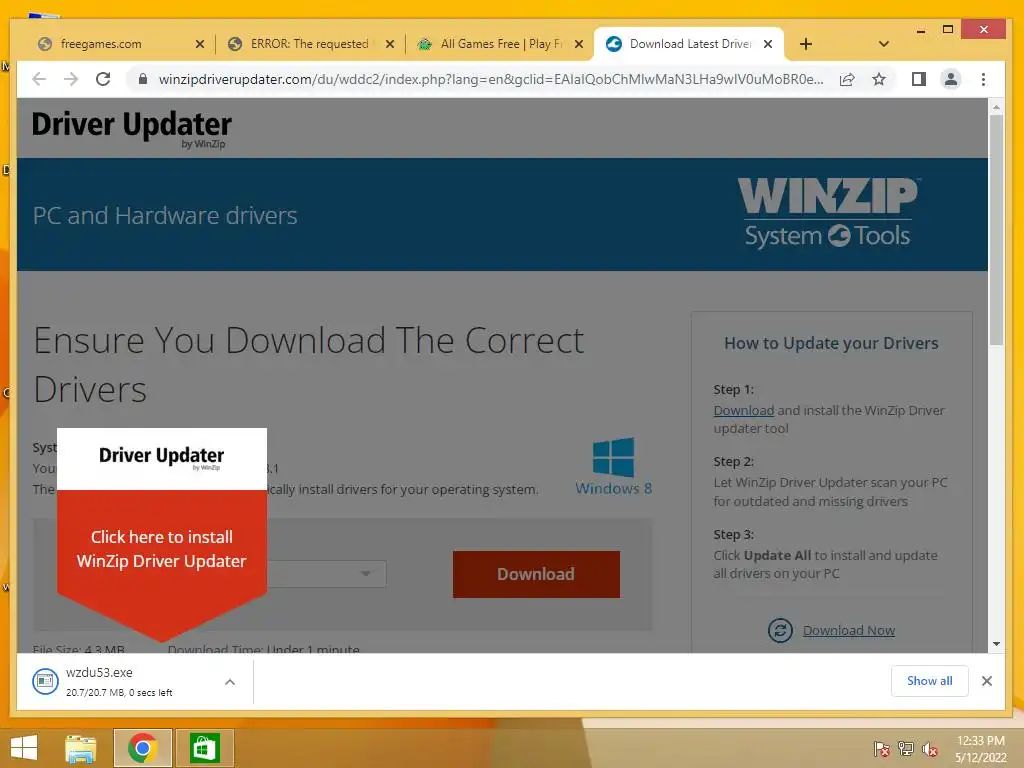
Task: Open File Explorer from the taskbar
Action: pos(81,748)
